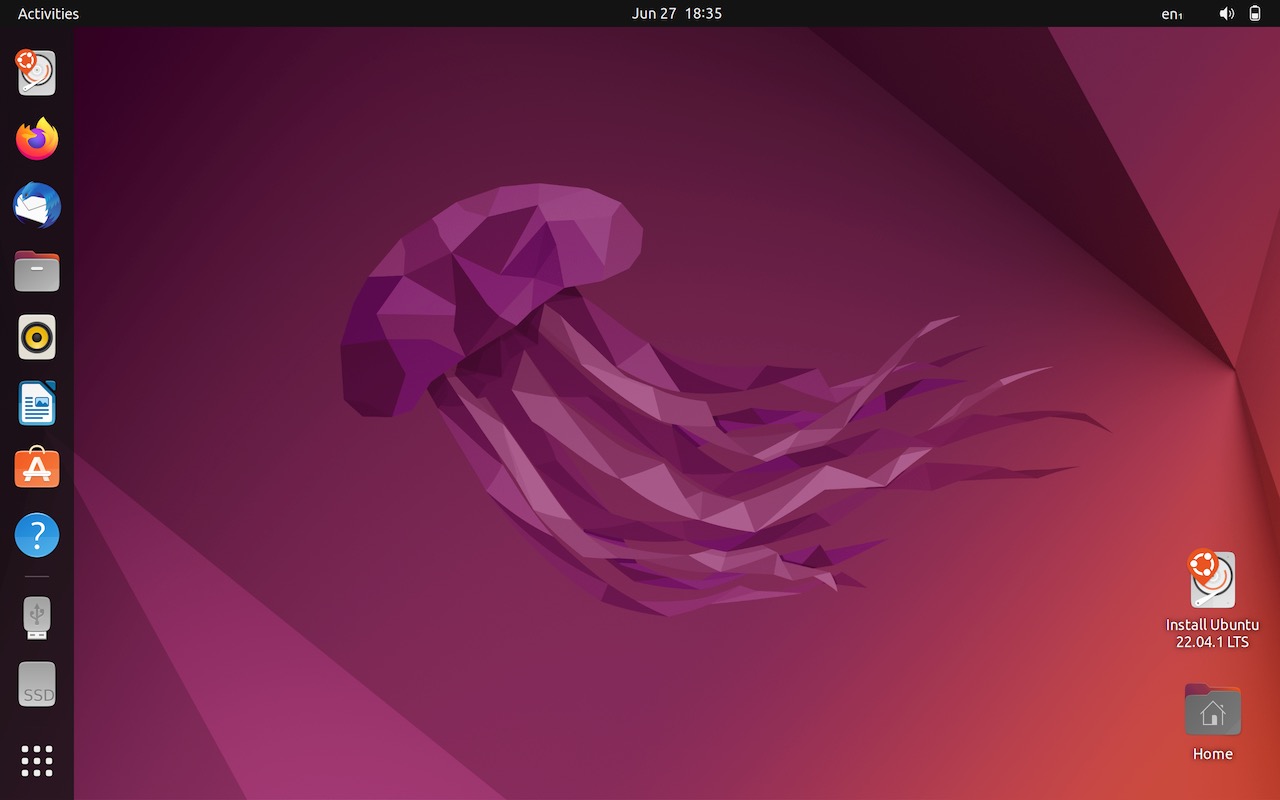Image resolution: width=1280 pixels, height=800 pixels.
Task: Show Applications grid button
Action: [37, 761]
